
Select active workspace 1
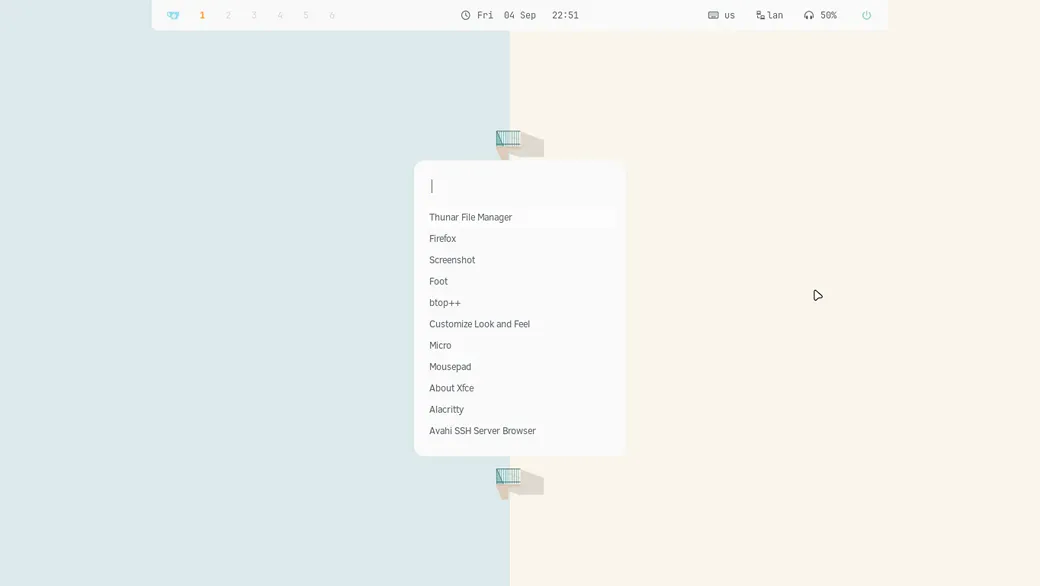(202, 15)
